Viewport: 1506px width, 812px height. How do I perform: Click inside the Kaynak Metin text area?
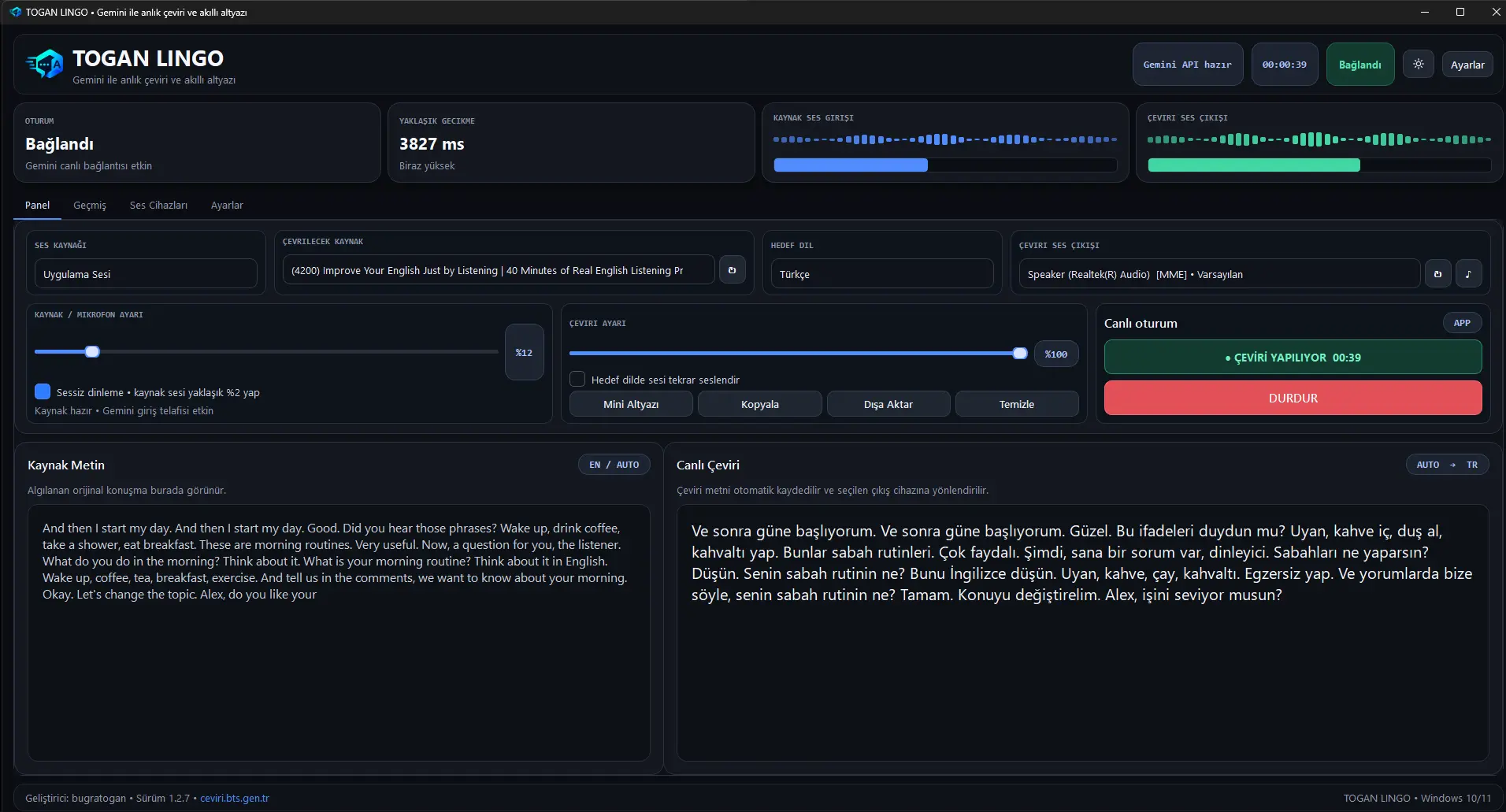coord(339,632)
